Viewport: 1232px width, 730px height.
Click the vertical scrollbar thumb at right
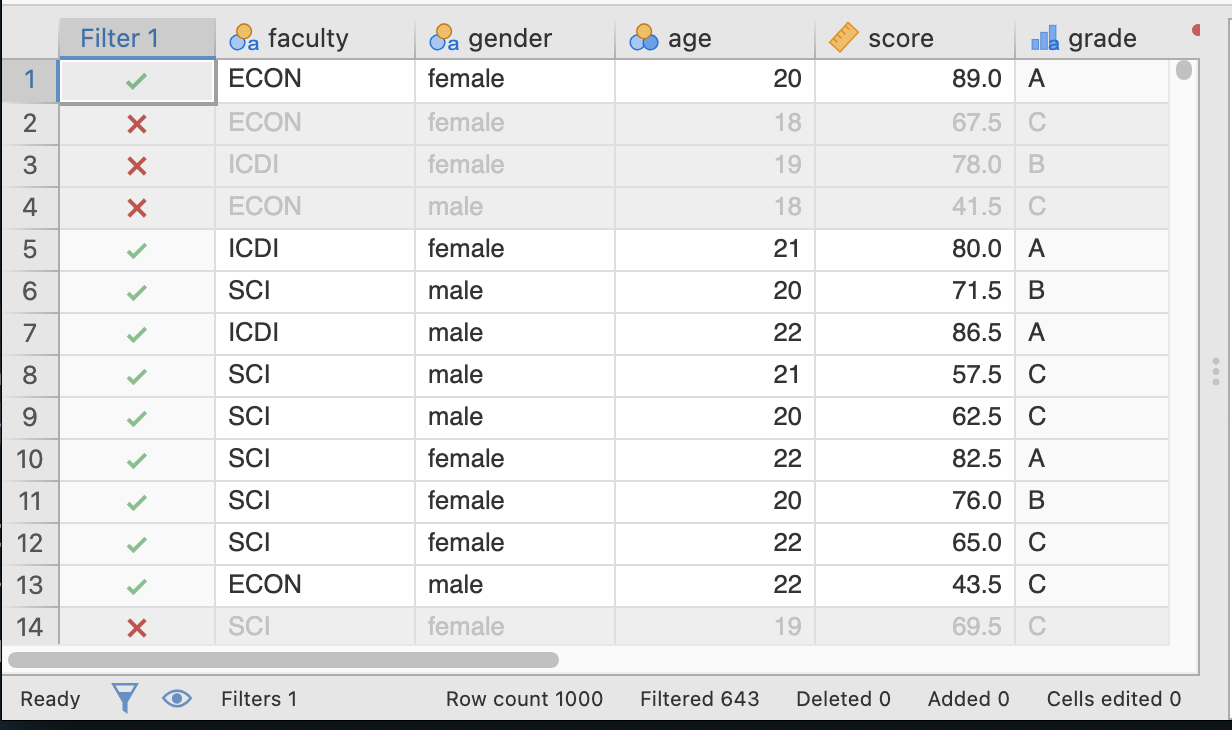click(x=1184, y=70)
